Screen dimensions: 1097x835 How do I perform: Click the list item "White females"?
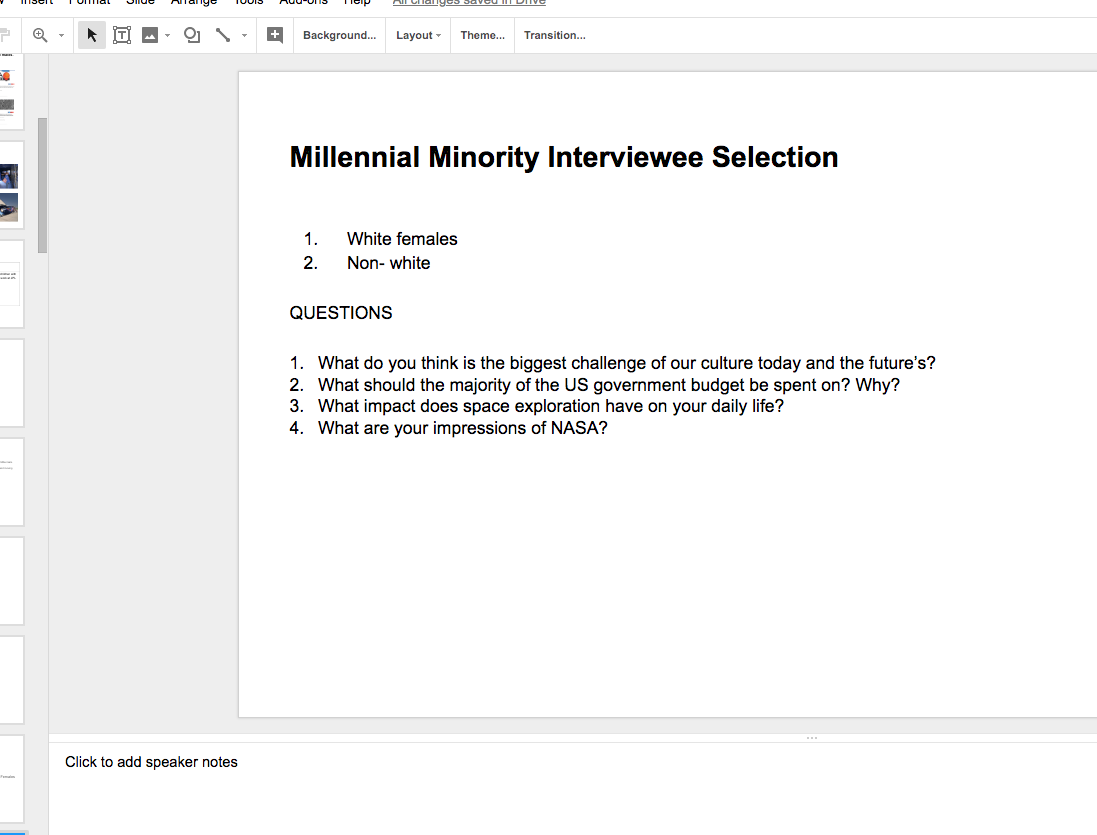(402, 239)
